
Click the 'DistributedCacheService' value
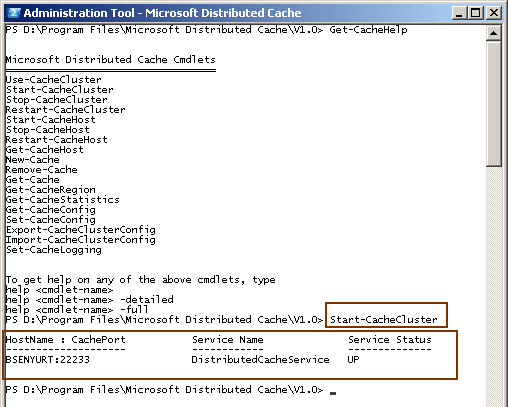tap(260, 360)
